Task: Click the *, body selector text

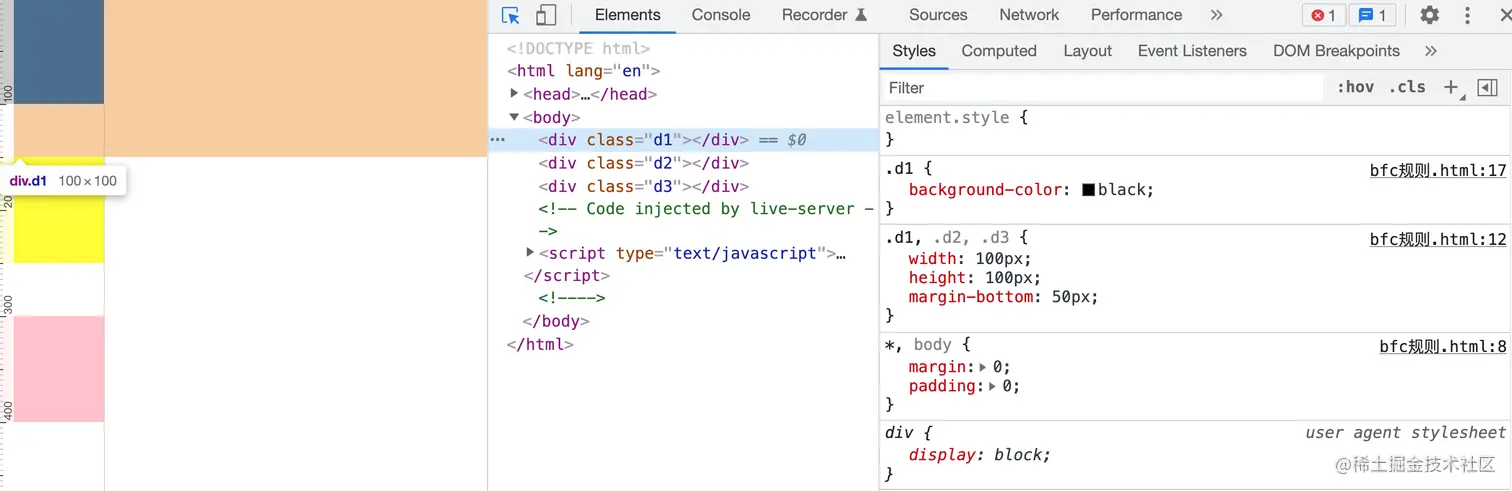Action: click(x=917, y=345)
